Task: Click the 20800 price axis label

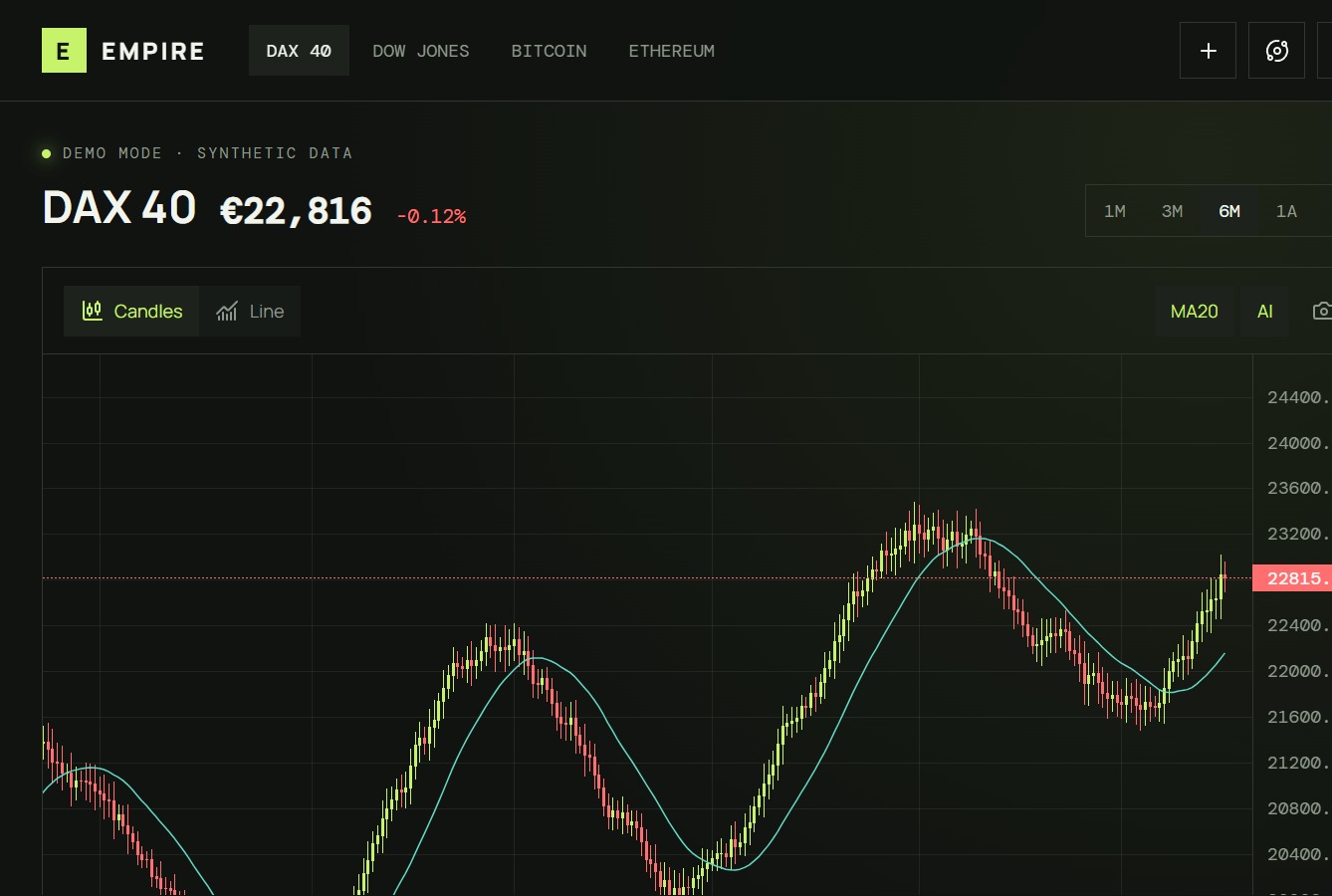Action: [1298, 808]
